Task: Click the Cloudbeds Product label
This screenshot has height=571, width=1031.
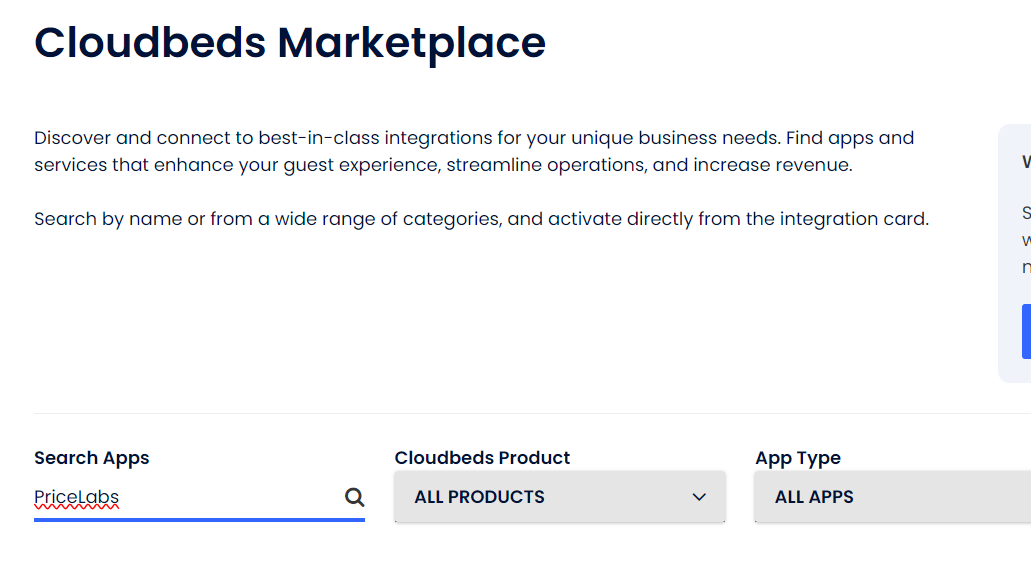Action: click(482, 458)
